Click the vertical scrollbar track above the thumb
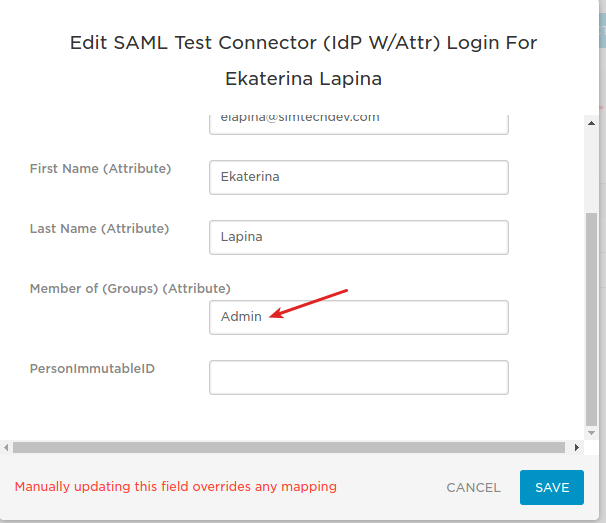The height and width of the screenshot is (523, 606). point(591,172)
